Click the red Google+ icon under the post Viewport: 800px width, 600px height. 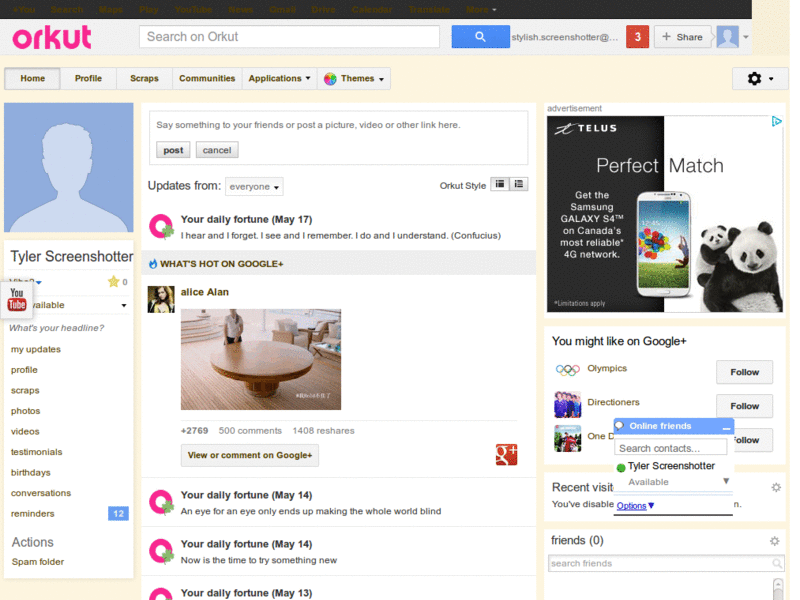pos(506,454)
